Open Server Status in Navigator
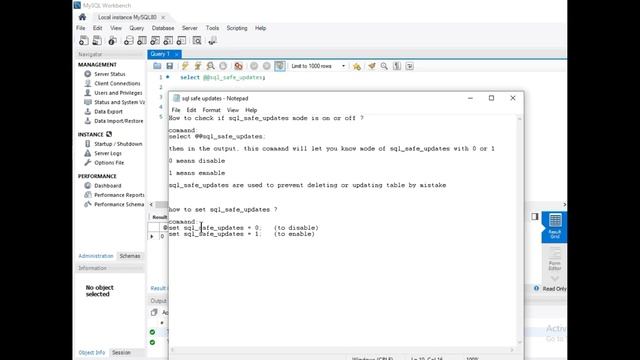 point(109,74)
